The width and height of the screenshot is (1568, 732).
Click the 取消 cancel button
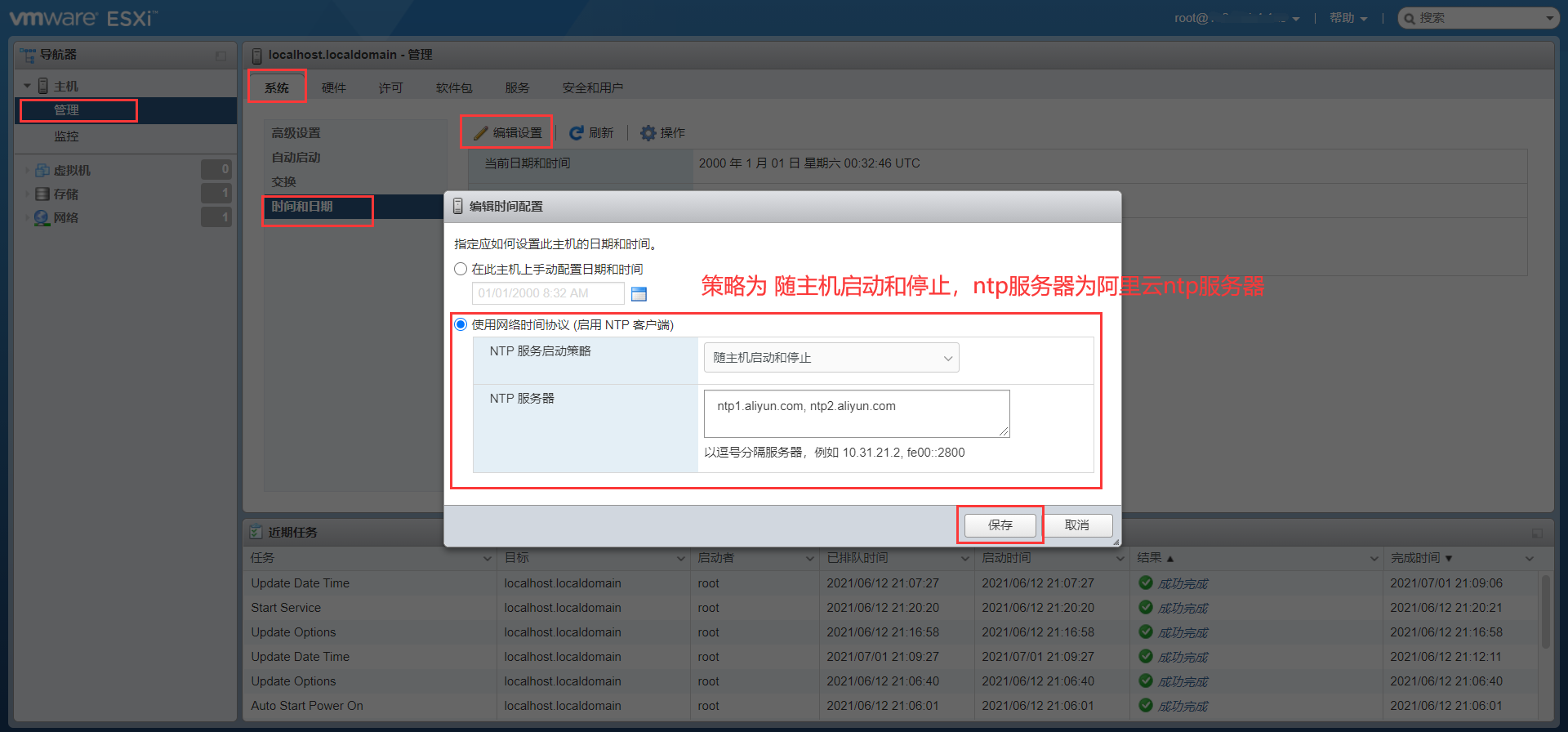[1077, 525]
